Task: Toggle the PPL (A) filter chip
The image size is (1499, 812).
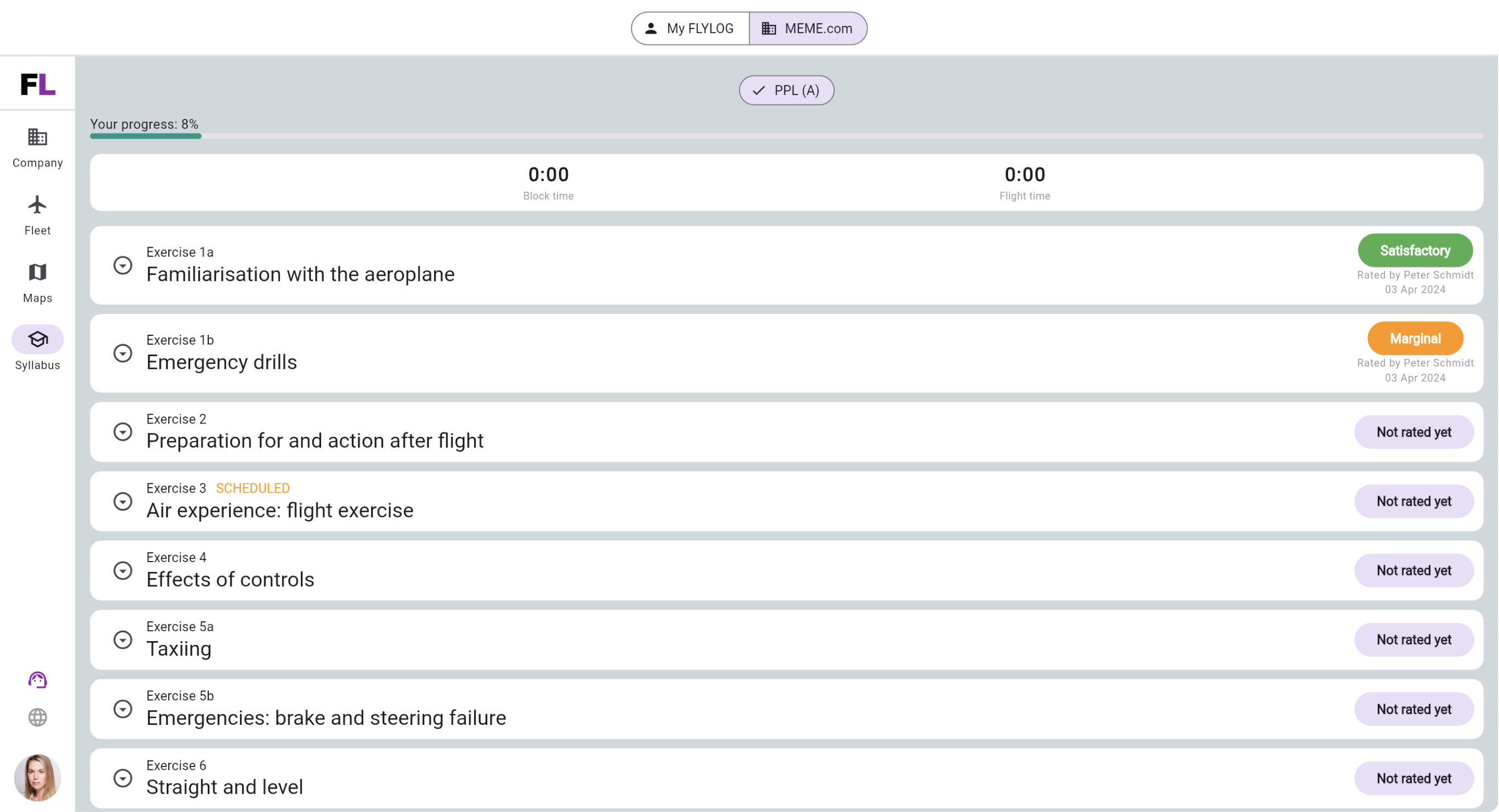Action: tap(786, 90)
